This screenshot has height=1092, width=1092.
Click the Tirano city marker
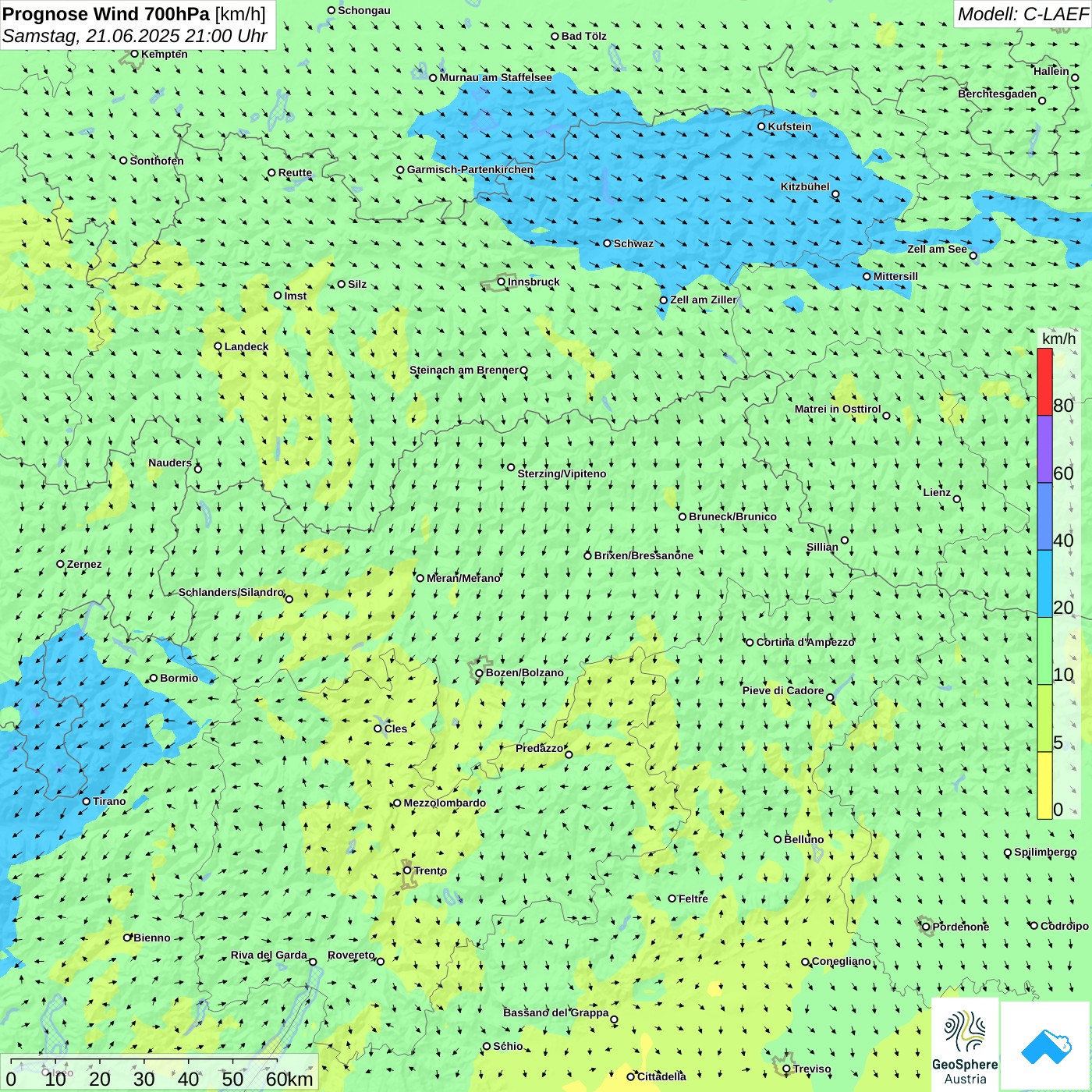(87, 801)
